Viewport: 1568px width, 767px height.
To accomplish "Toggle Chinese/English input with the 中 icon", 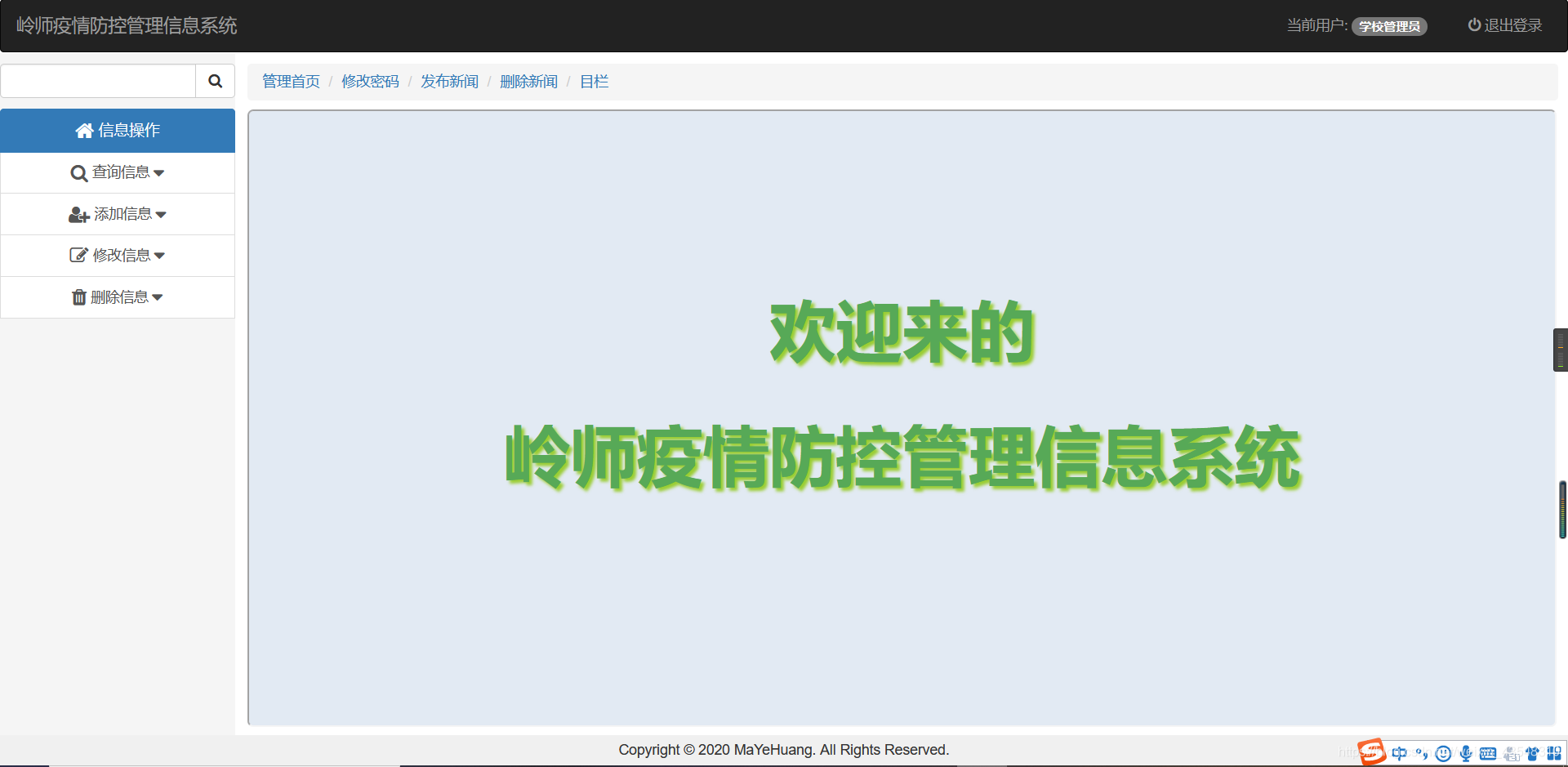I will [1400, 752].
